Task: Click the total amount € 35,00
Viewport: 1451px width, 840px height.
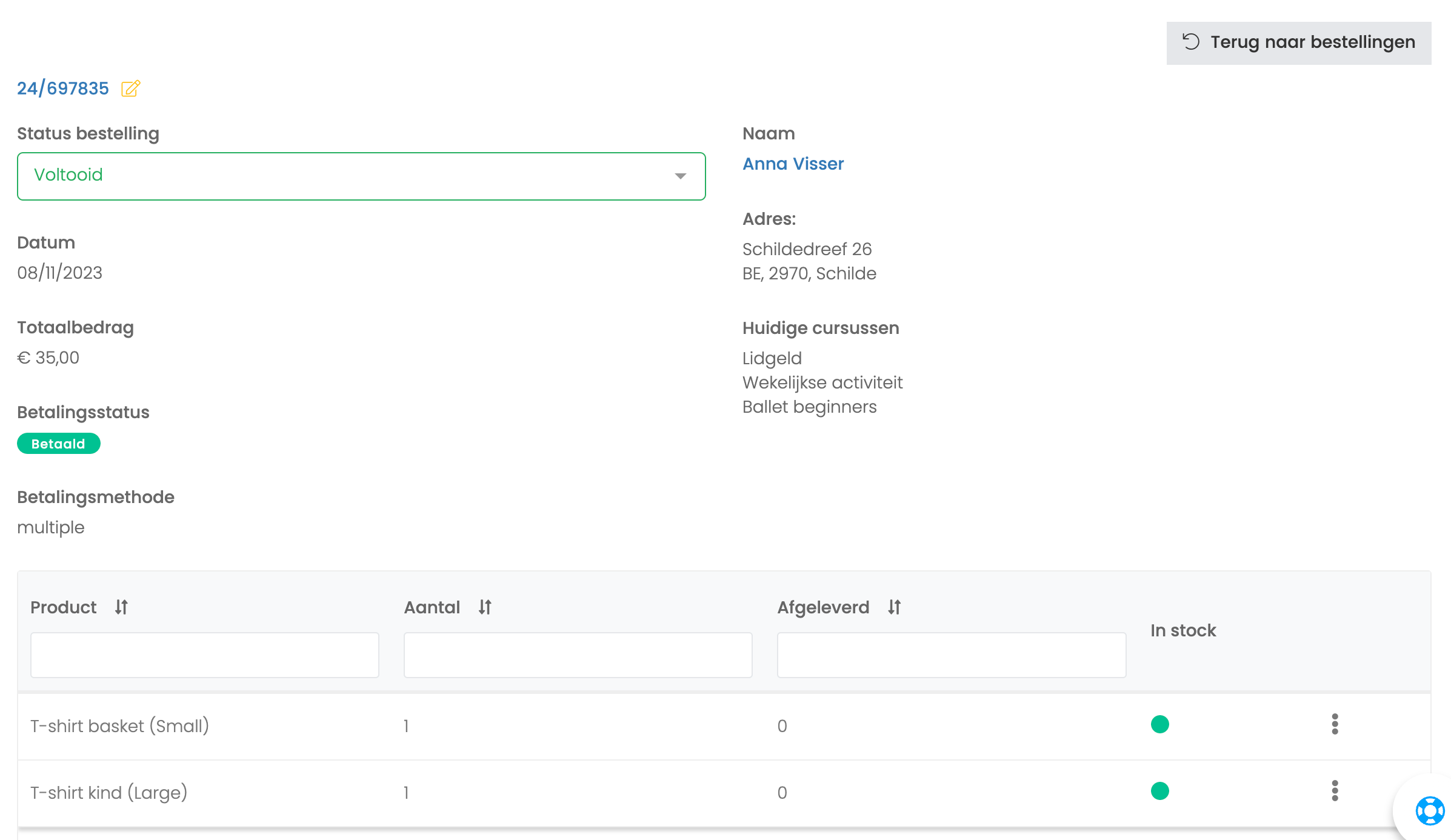Action: pyautogui.click(x=48, y=358)
